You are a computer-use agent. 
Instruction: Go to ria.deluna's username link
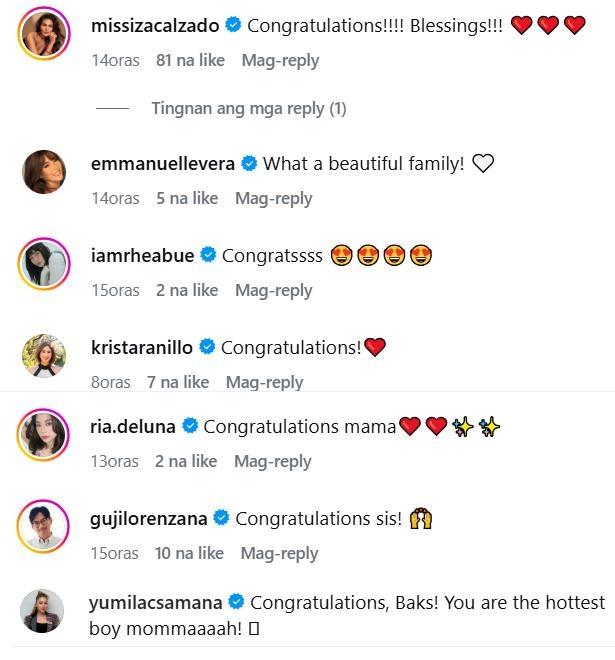click(x=133, y=427)
